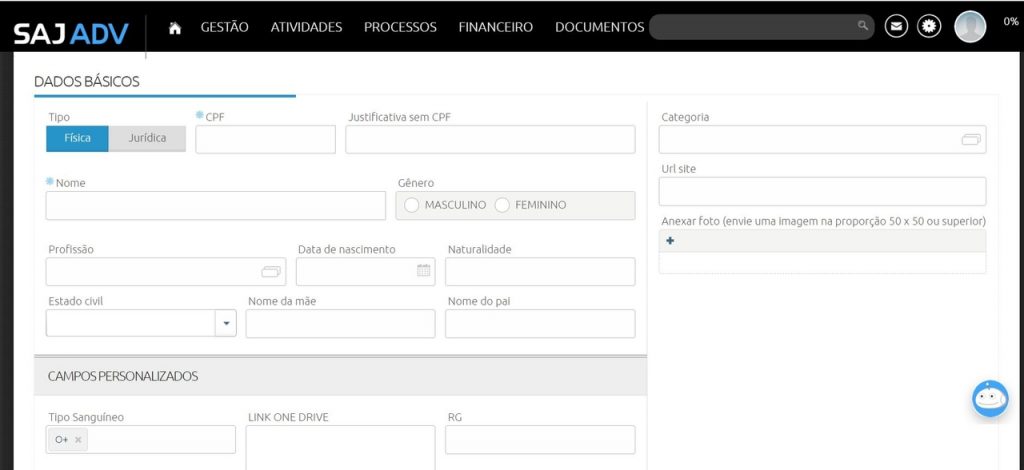Click the Nome input field
Image resolution: width=1024 pixels, height=470 pixels.
[x=216, y=206]
